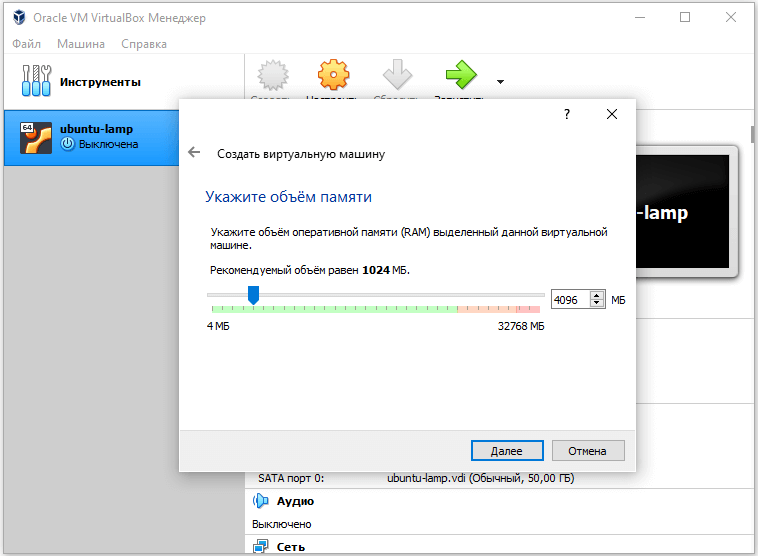Viewport: 758px width, 556px height.
Task: Click the Инструменты label
Action: point(101,82)
